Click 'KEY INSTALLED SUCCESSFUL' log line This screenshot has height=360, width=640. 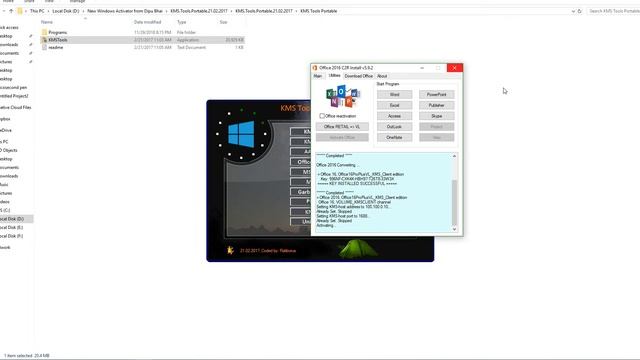[x=357, y=184]
